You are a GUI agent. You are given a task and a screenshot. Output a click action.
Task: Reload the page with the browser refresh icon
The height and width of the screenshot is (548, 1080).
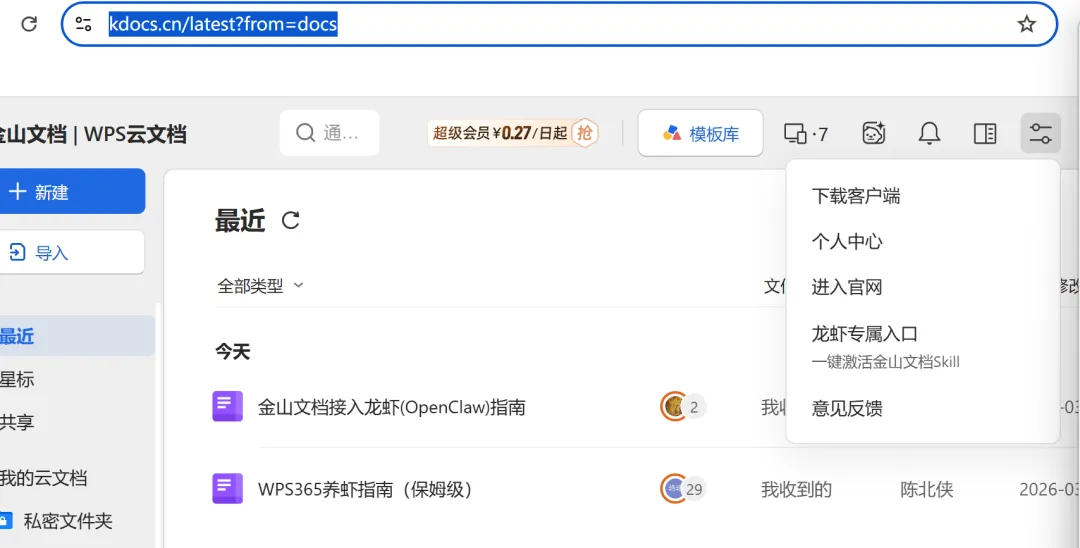coord(29,25)
